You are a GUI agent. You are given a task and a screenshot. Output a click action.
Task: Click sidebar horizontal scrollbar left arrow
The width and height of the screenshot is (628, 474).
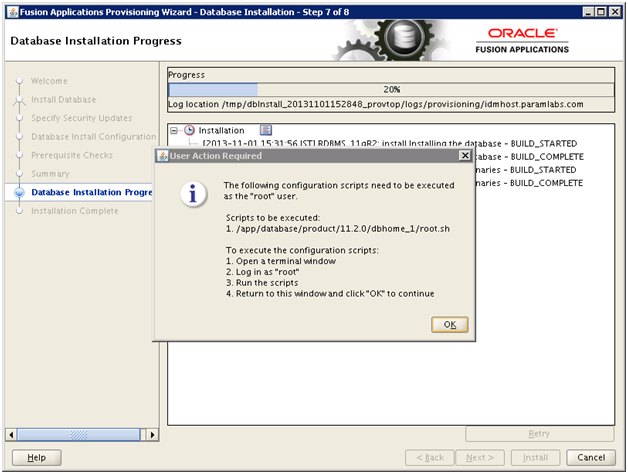pyautogui.click(x=11, y=435)
